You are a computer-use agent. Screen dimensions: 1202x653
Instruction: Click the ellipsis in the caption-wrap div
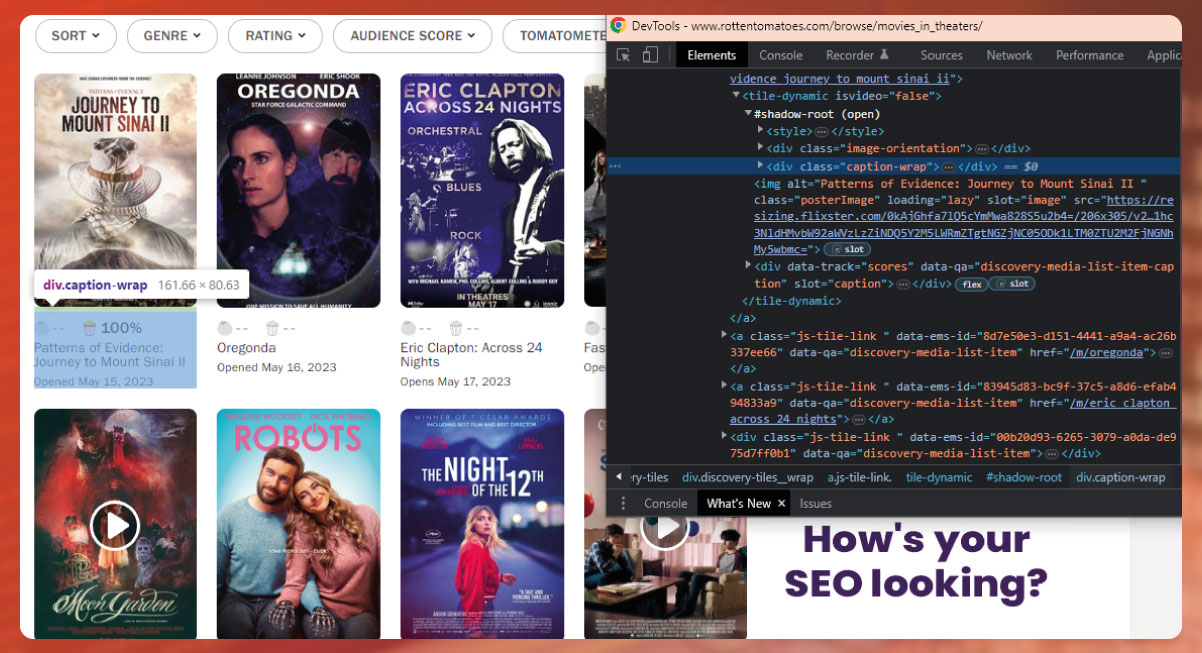click(948, 167)
